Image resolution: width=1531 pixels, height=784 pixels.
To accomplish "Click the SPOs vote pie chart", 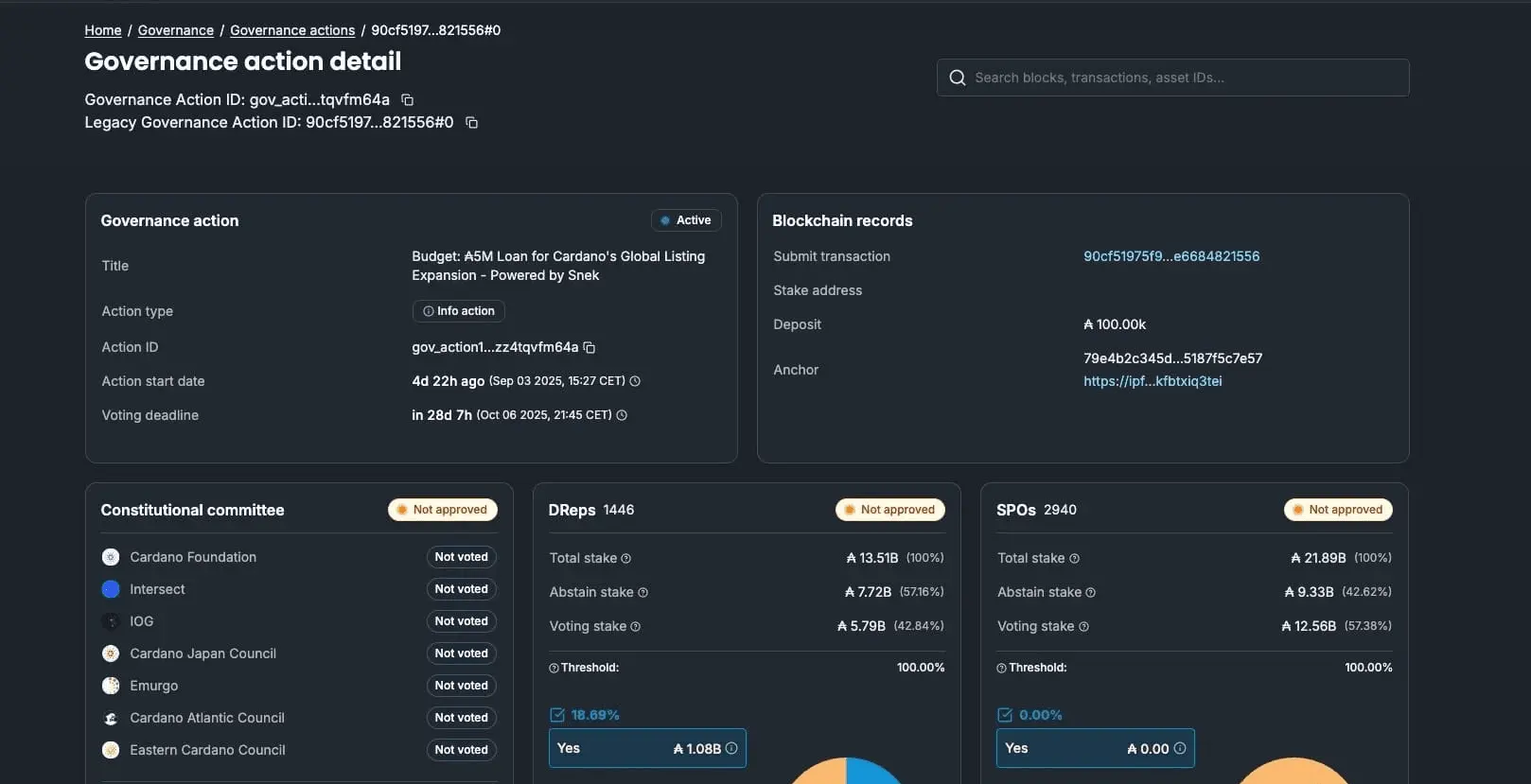I will pos(1293,771).
